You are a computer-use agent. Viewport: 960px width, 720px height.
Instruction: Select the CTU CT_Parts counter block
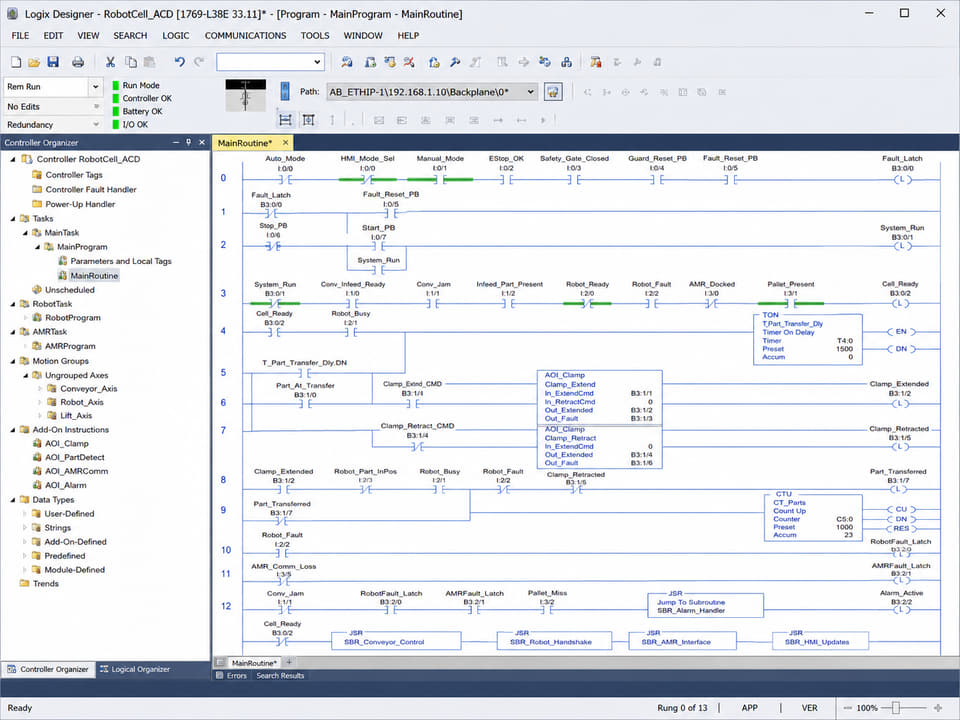pyautogui.click(x=813, y=518)
